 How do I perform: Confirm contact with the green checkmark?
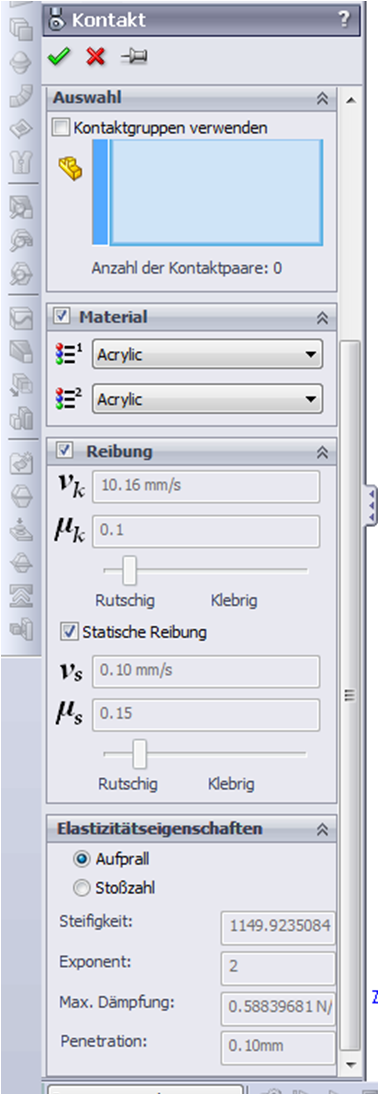57,57
